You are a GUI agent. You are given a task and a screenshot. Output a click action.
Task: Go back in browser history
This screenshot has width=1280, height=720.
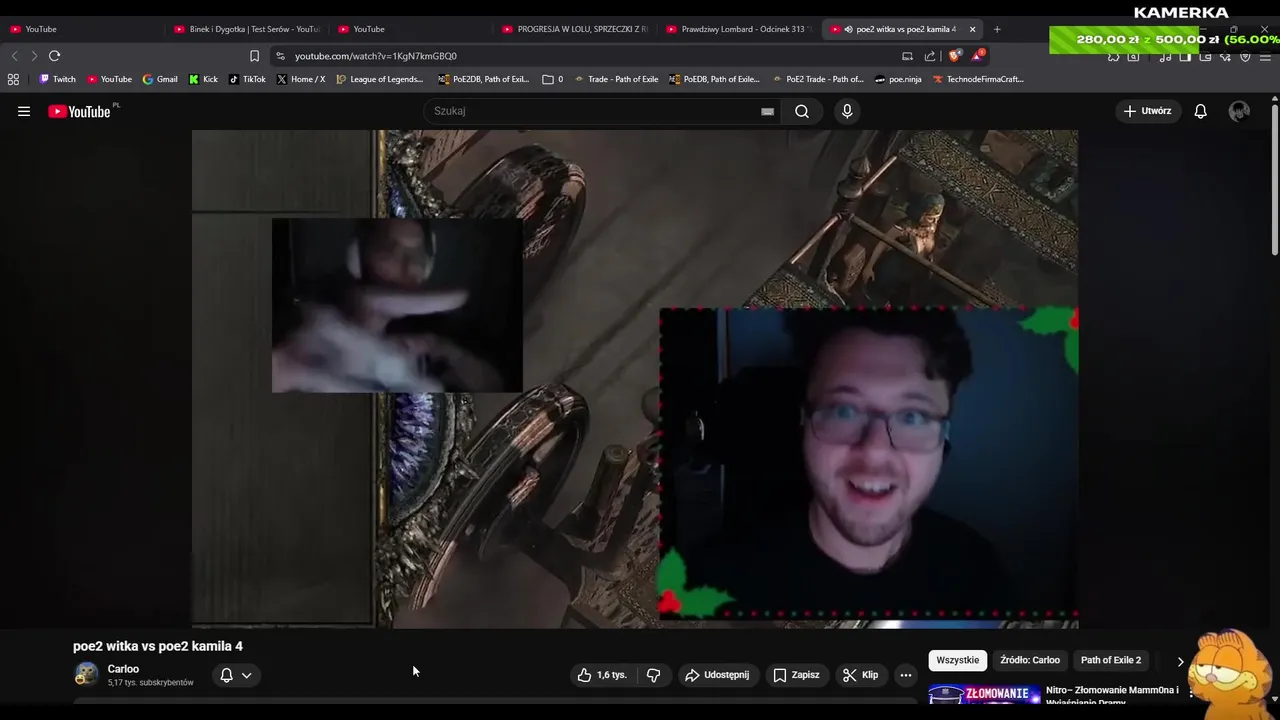[x=14, y=56]
